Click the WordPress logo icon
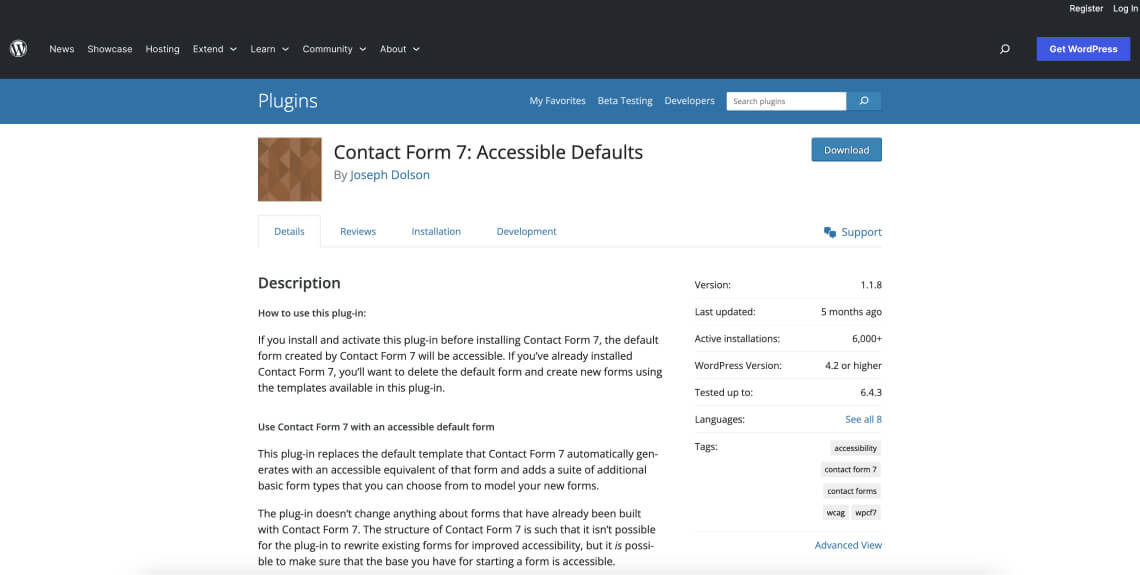 point(18,48)
